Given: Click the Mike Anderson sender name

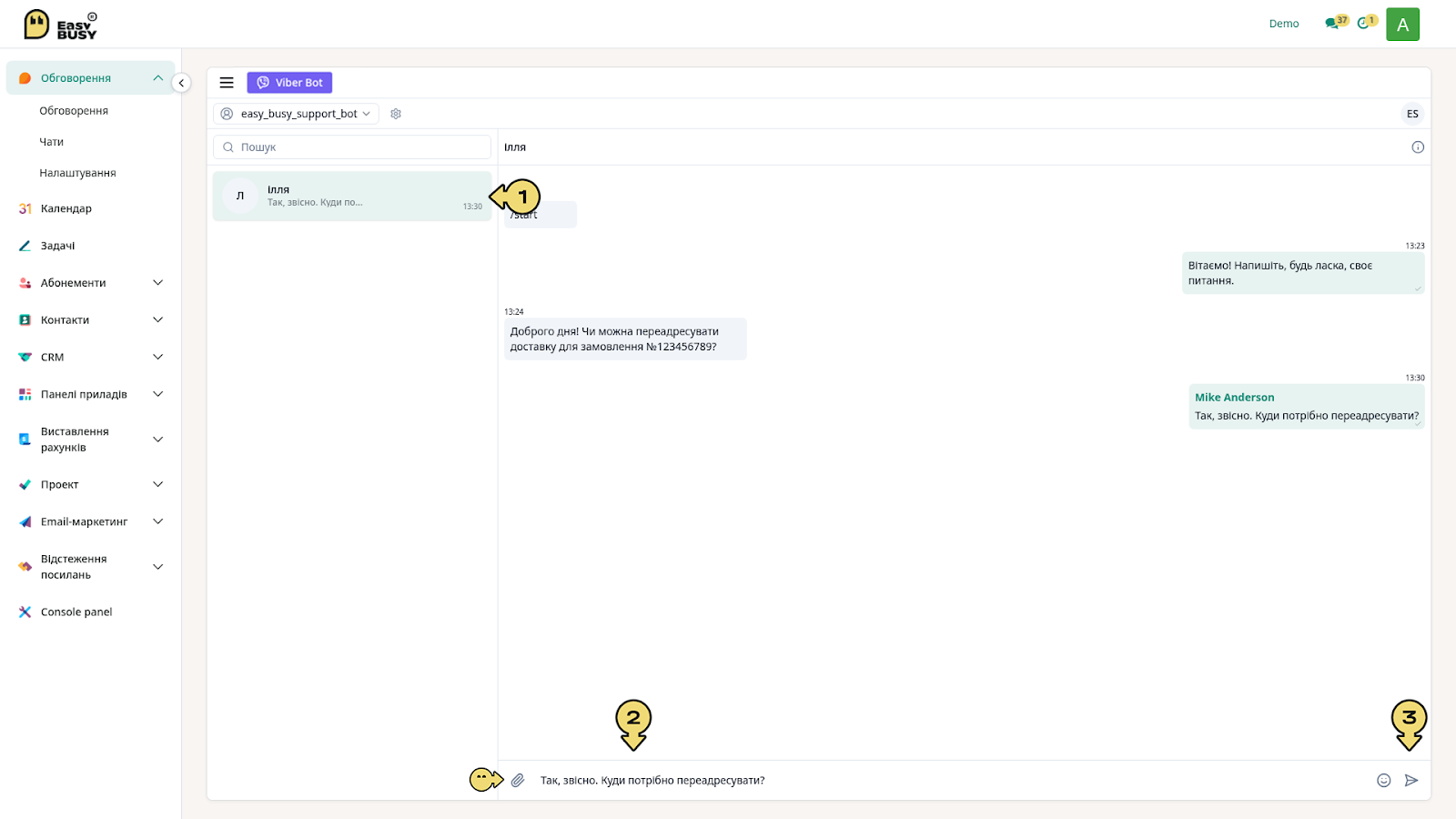Looking at the screenshot, I should (x=1234, y=398).
